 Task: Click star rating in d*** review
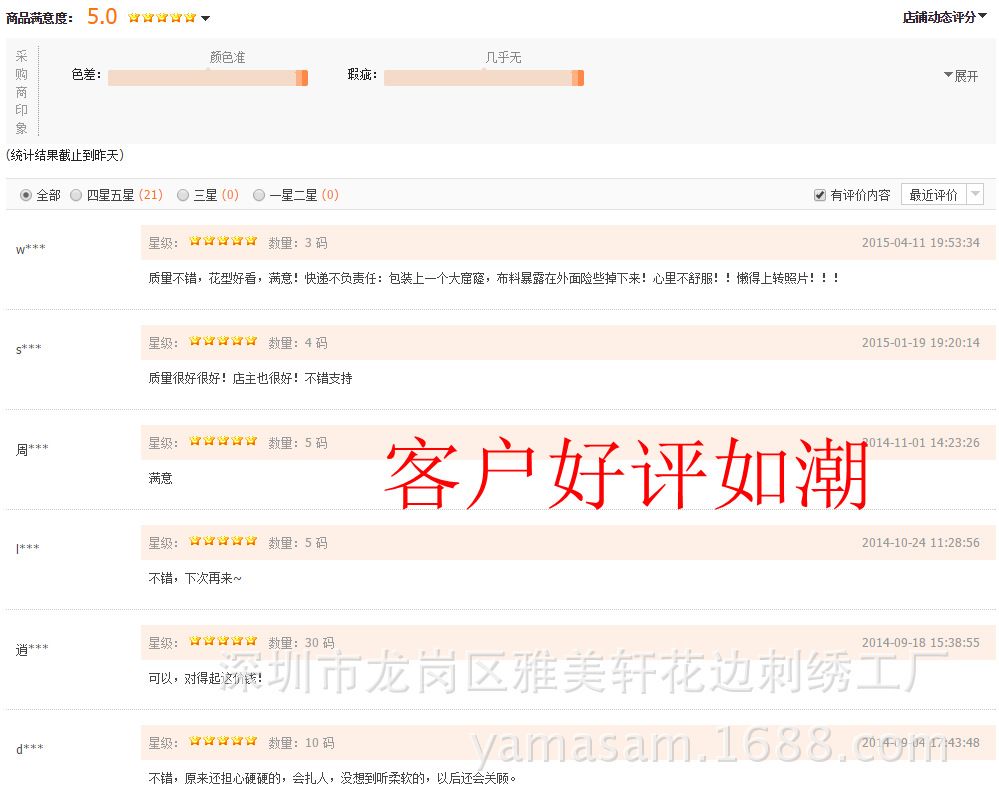pyautogui.click(x=223, y=742)
